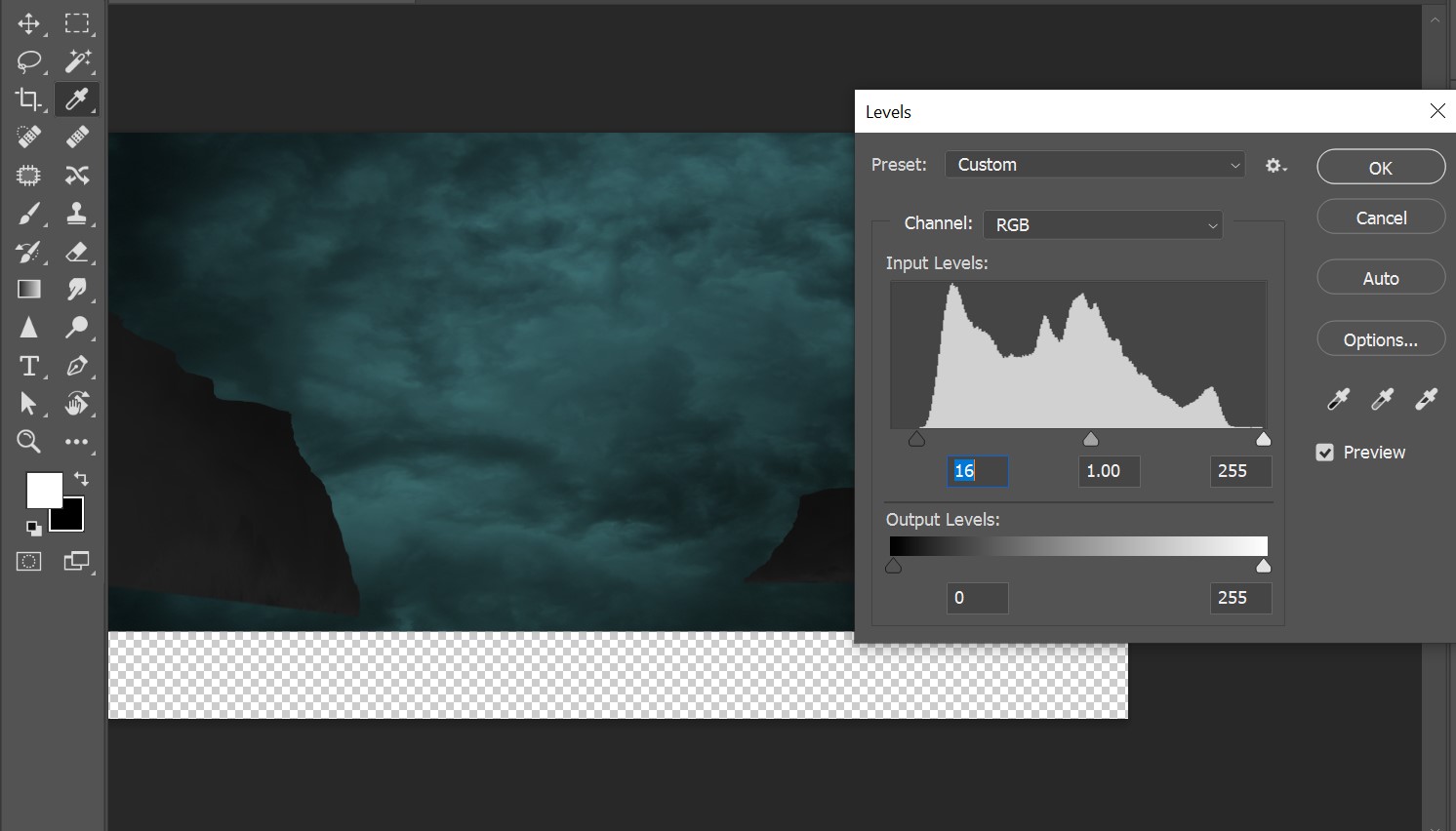Open the Preset dropdown showing Custom
Screen dimensions: 1456x831
coord(1095,165)
